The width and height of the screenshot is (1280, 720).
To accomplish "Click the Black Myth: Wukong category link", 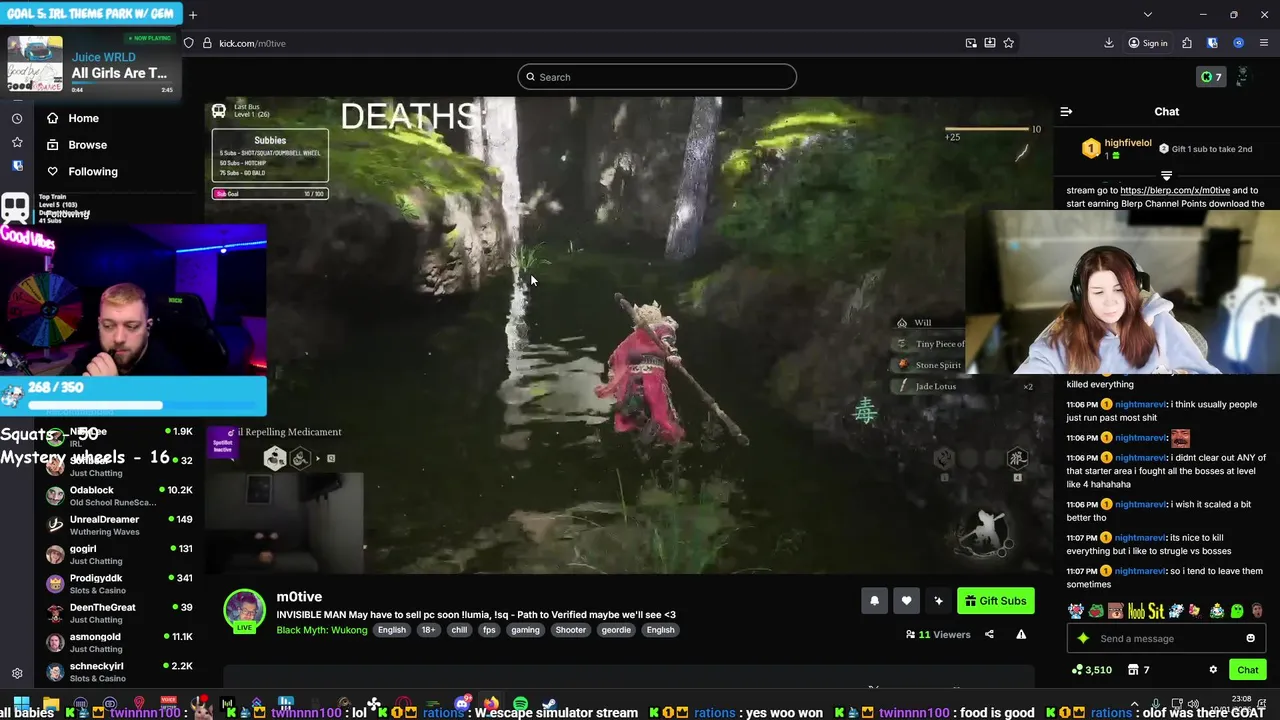I will (321, 630).
